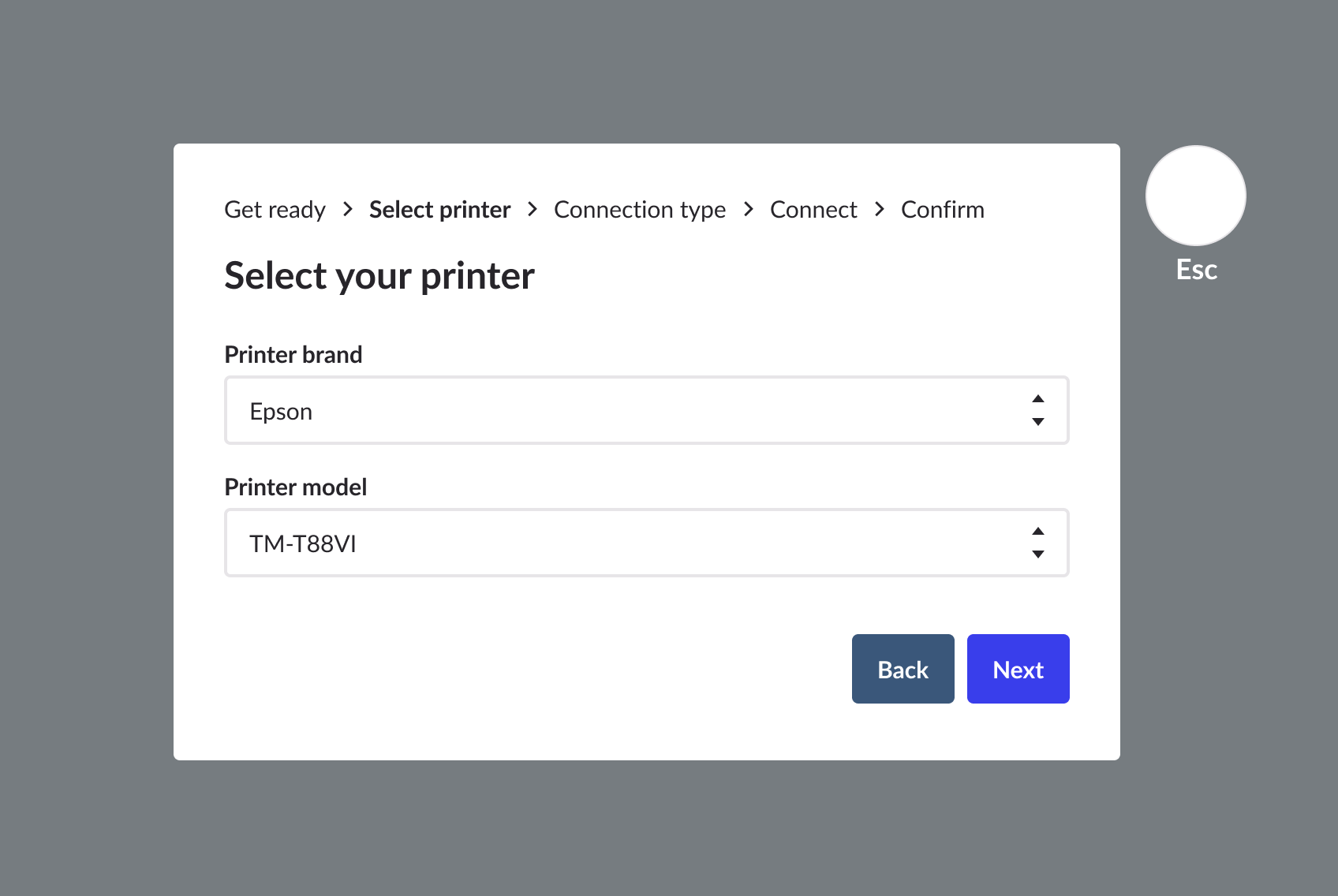Click the Printer brand label
This screenshot has width=1338, height=896.
pos(293,355)
